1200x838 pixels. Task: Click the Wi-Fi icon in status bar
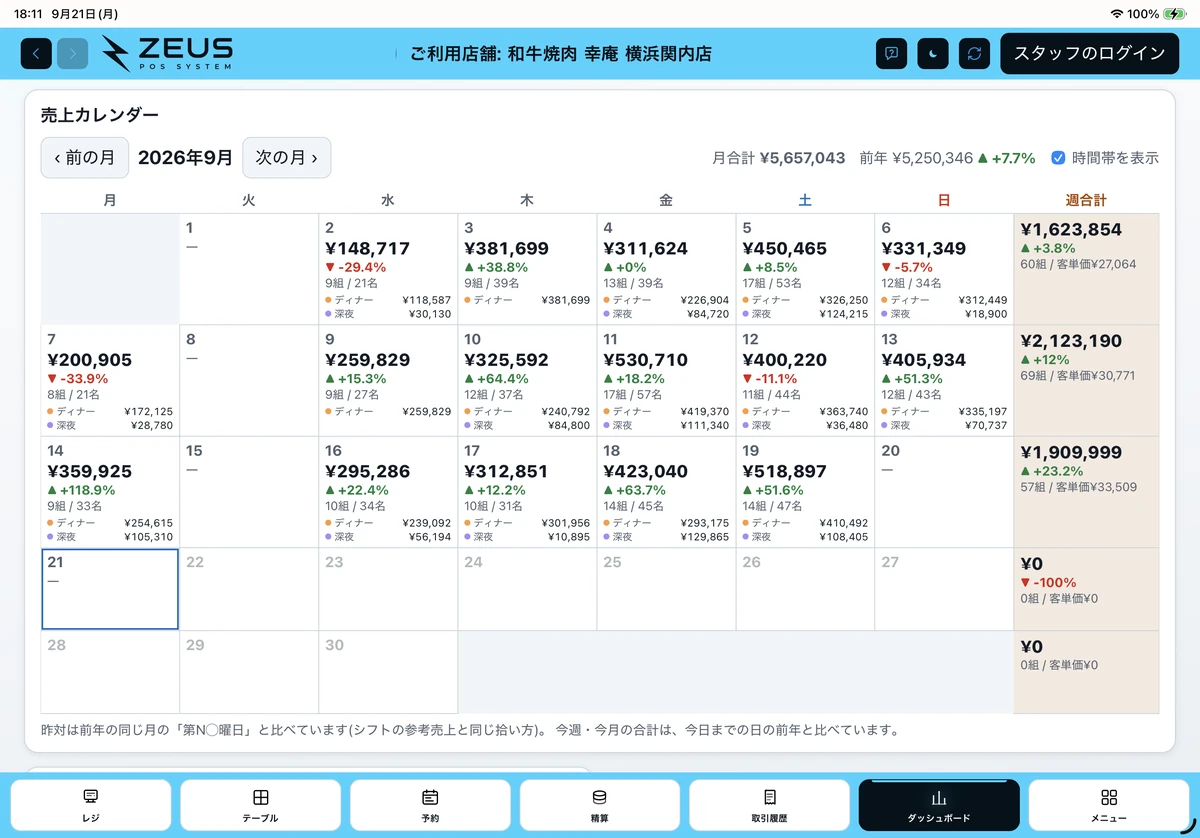pos(1116,14)
